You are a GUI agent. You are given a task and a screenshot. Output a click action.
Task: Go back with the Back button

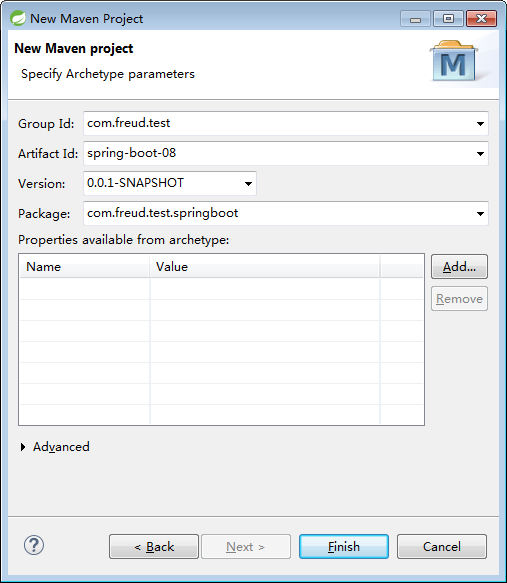pyautogui.click(x=154, y=547)
